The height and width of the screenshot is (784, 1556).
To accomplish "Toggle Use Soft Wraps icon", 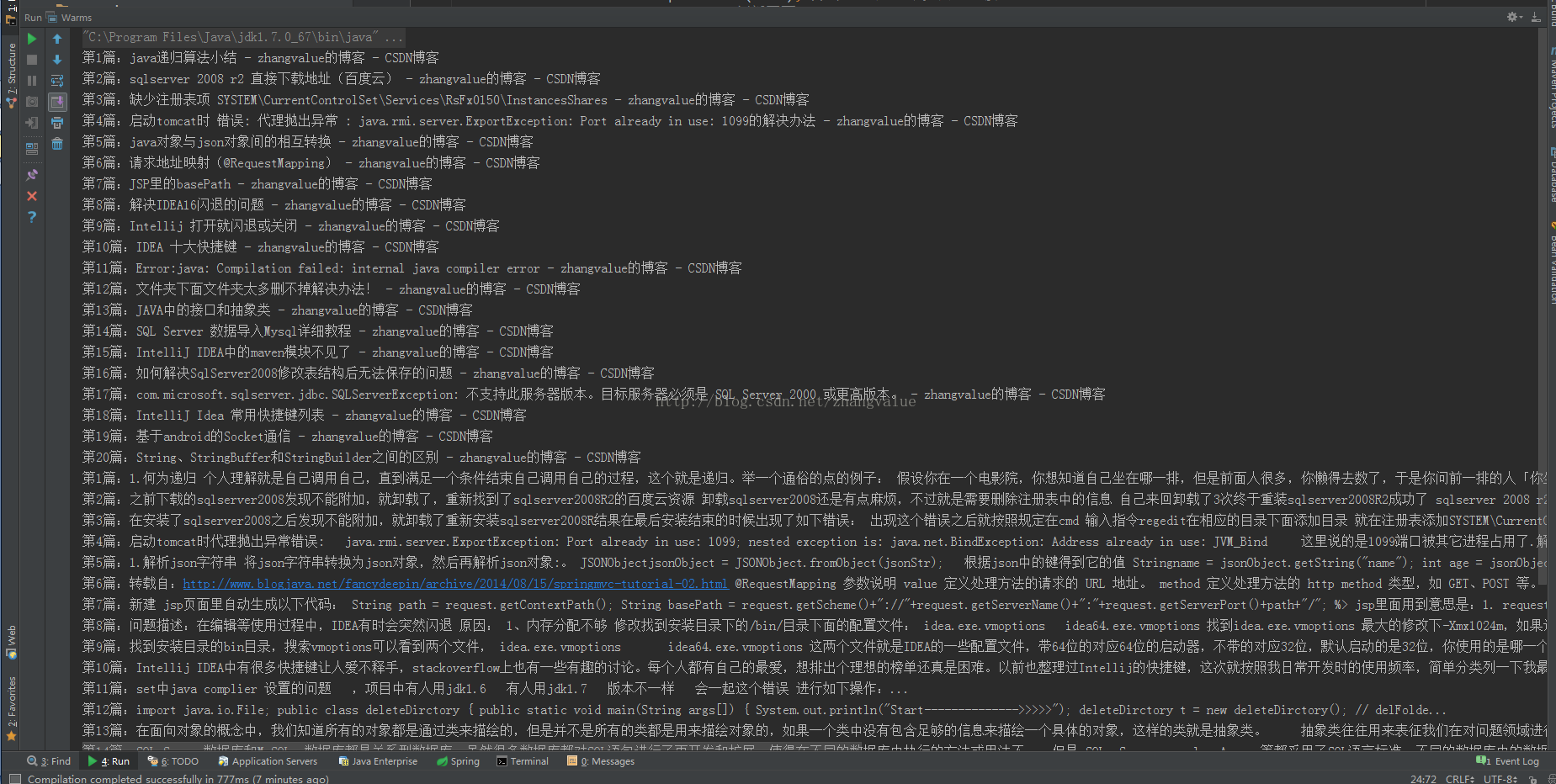I will click(57, 81).
